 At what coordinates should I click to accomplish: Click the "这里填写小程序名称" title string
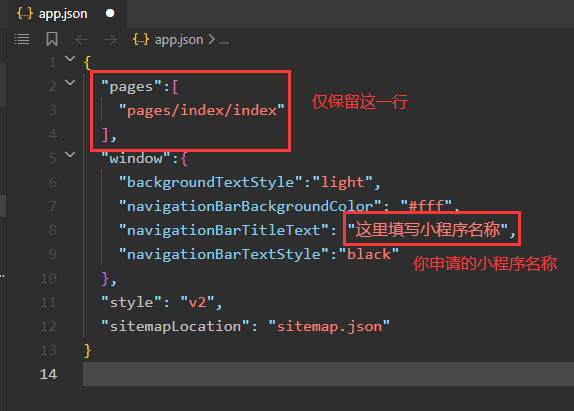pyautogui.click(x=428, y=230)
